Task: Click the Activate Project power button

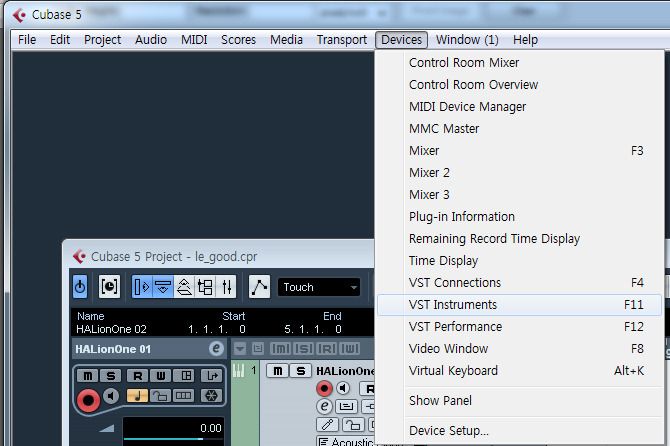Action: (80, 287)
